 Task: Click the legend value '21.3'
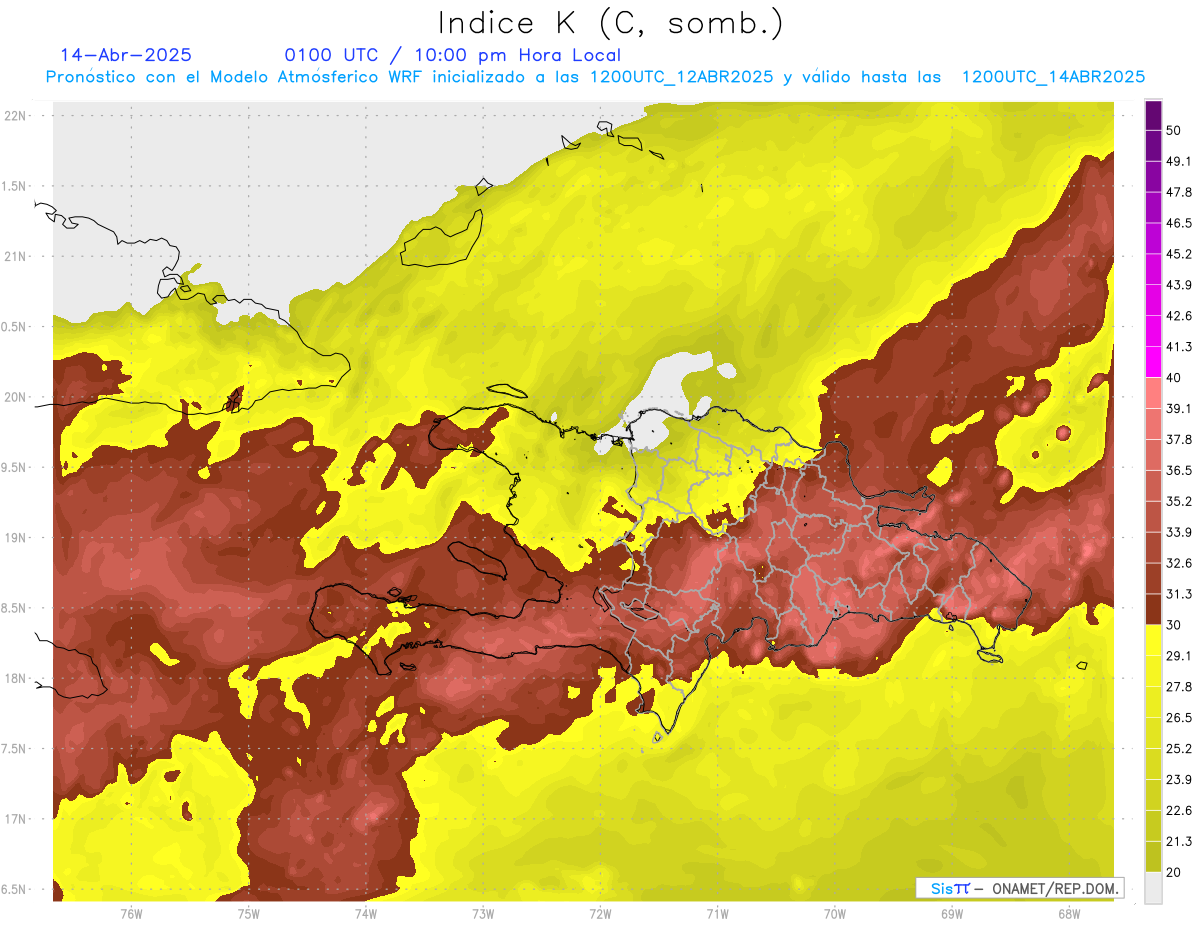(x=1178, y=841)
